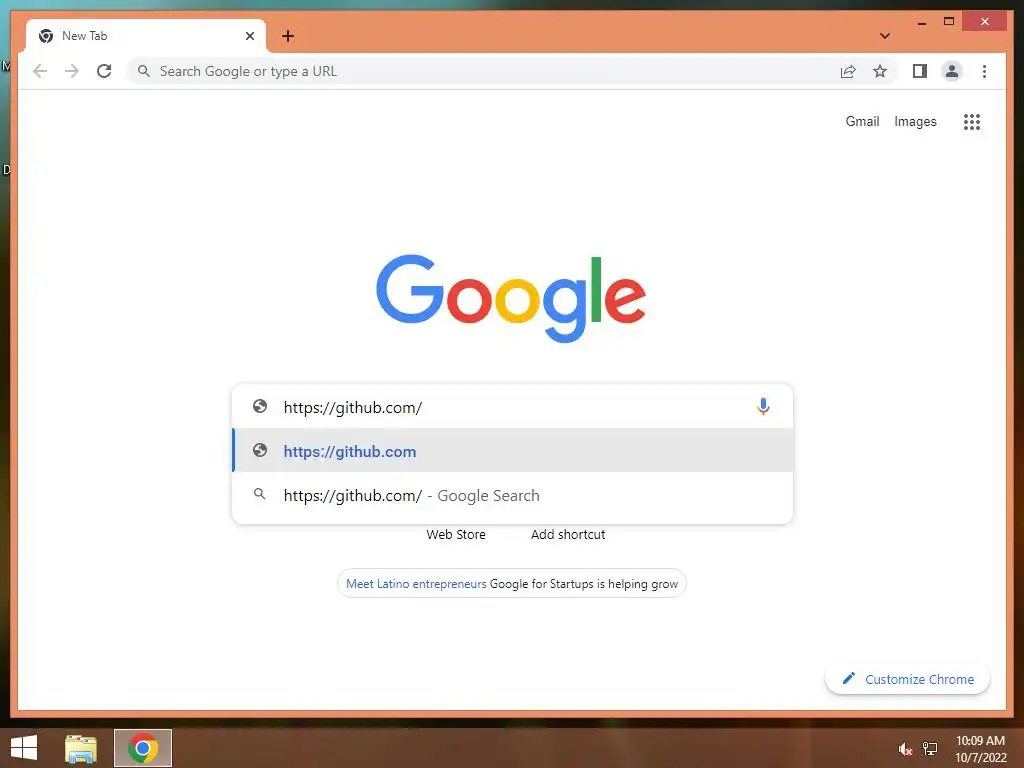Click the Chrome taskbar icon
Viewport: 1024px width, 768px height.
click(x=143, y=748)
